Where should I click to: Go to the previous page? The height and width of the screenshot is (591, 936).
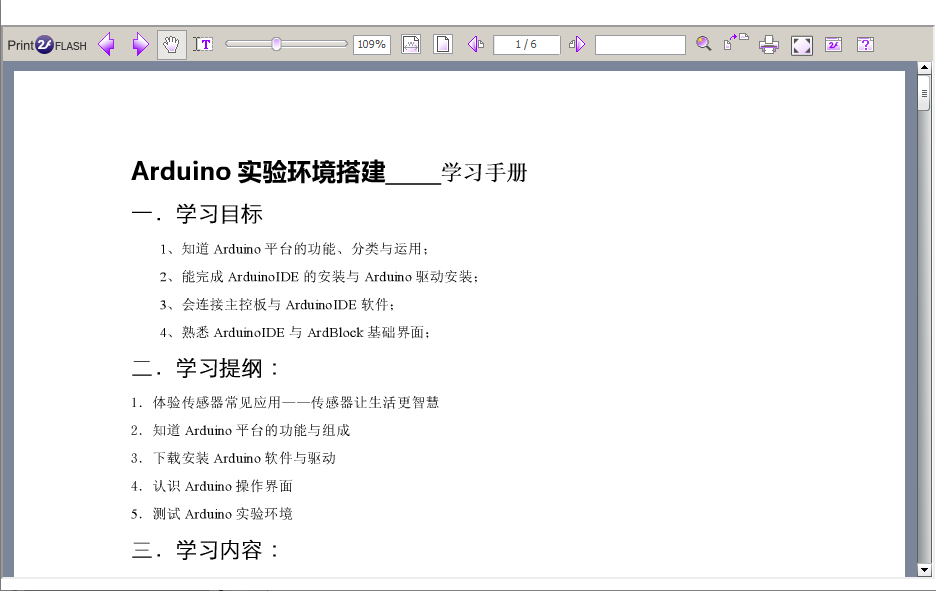476,44
